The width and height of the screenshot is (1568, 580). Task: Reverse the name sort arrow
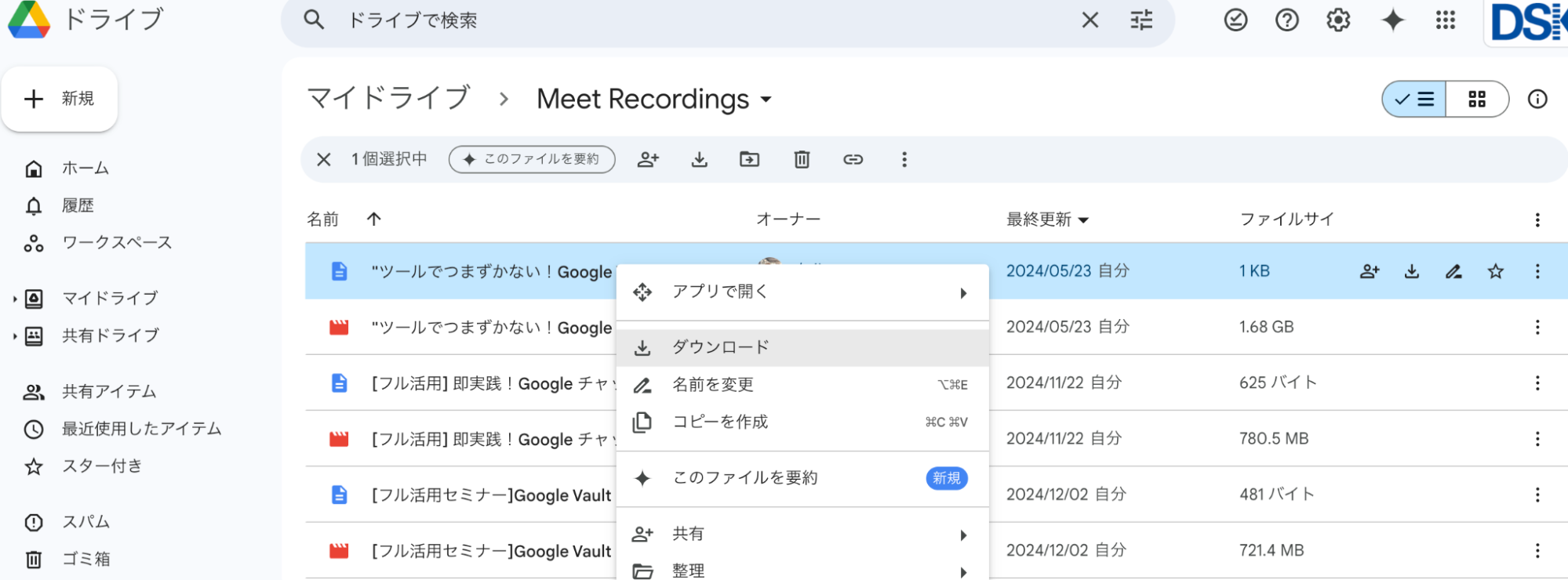pyautogui.click(x=373, y=219)
